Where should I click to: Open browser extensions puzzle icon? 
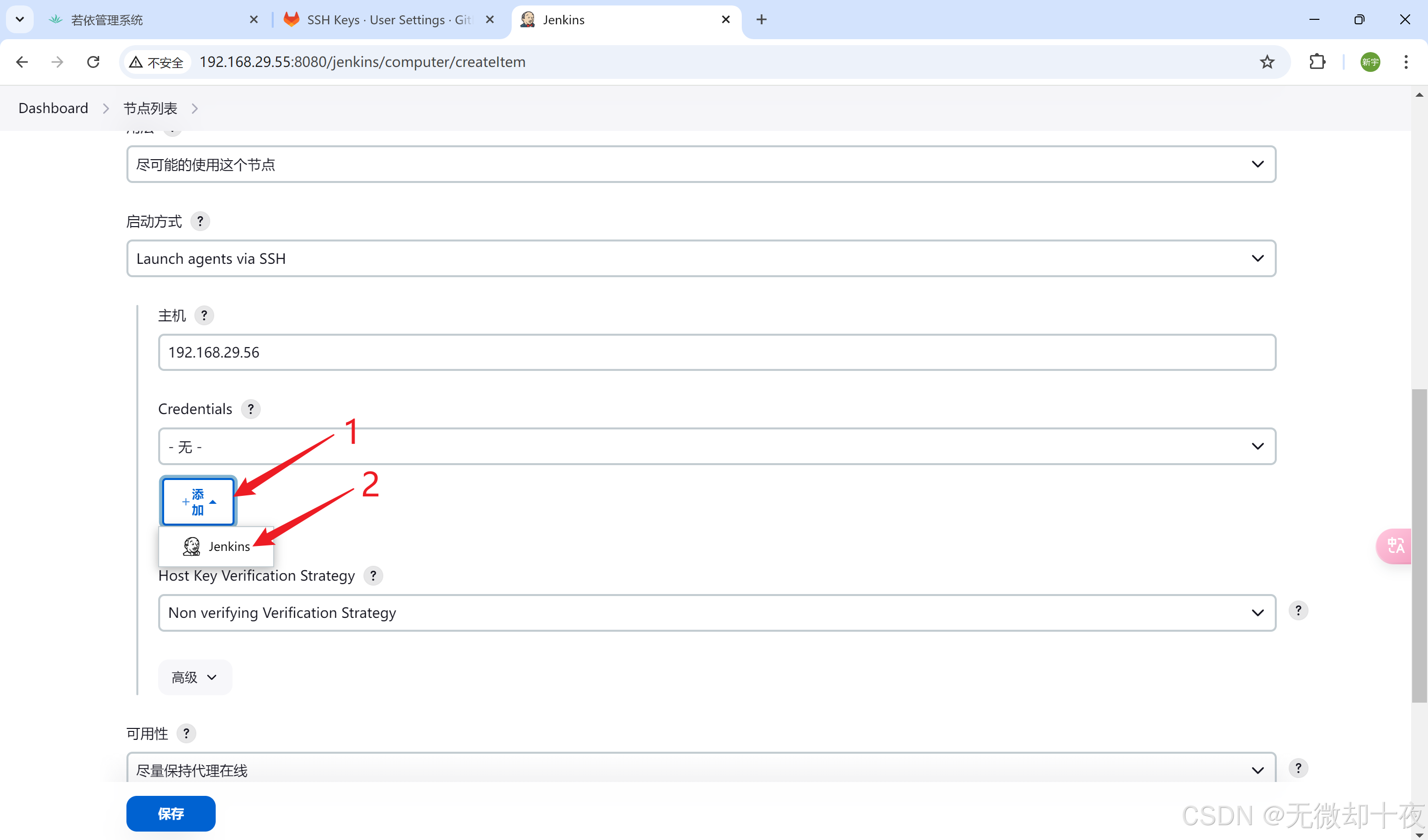click(x=1317, y=62)
